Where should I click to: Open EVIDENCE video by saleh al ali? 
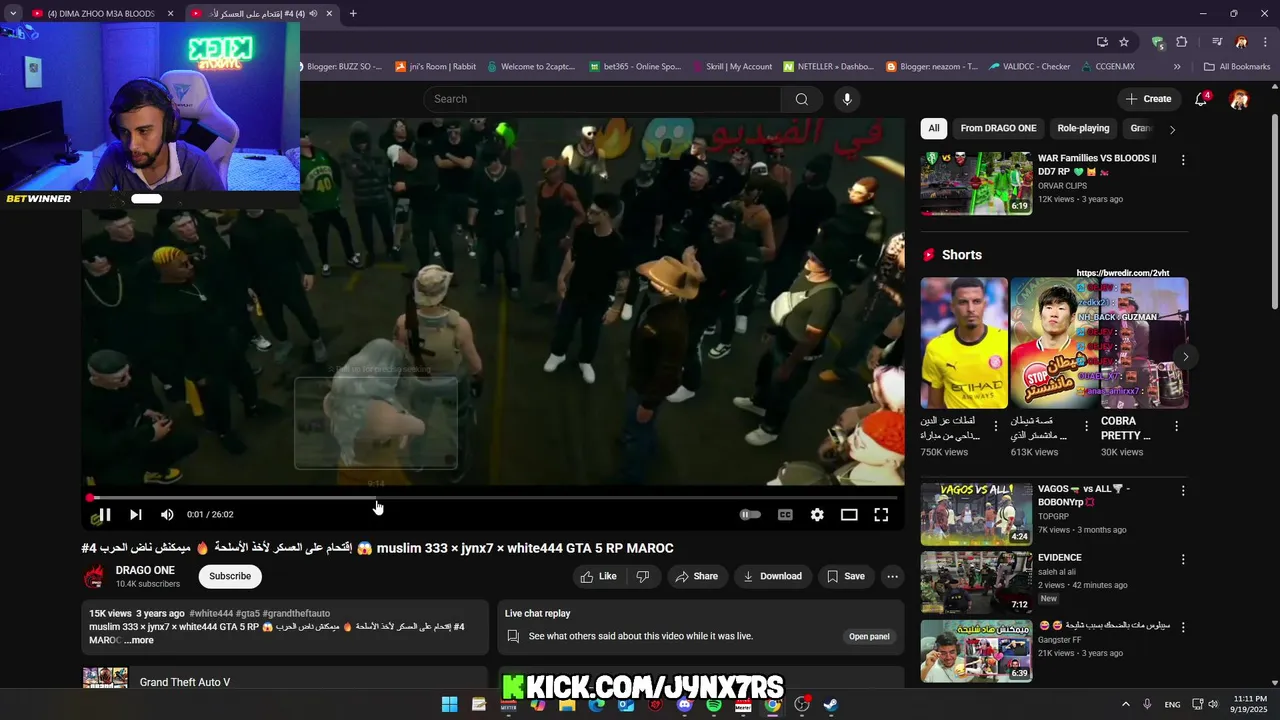tap(976, 582)
